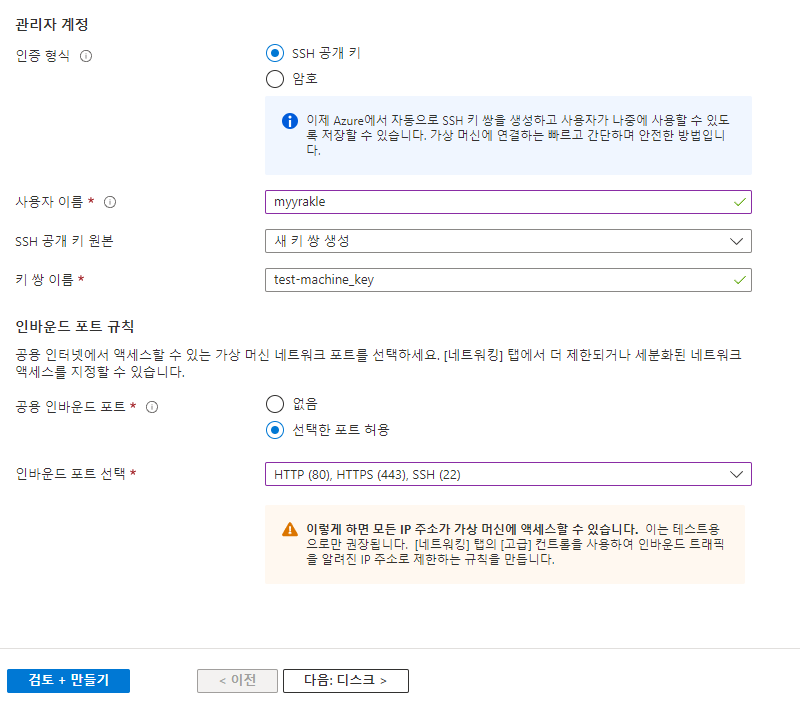Screen dimensions: 800x703
Task: Go to 다음: 디스크 step
Action: [345, 680]
